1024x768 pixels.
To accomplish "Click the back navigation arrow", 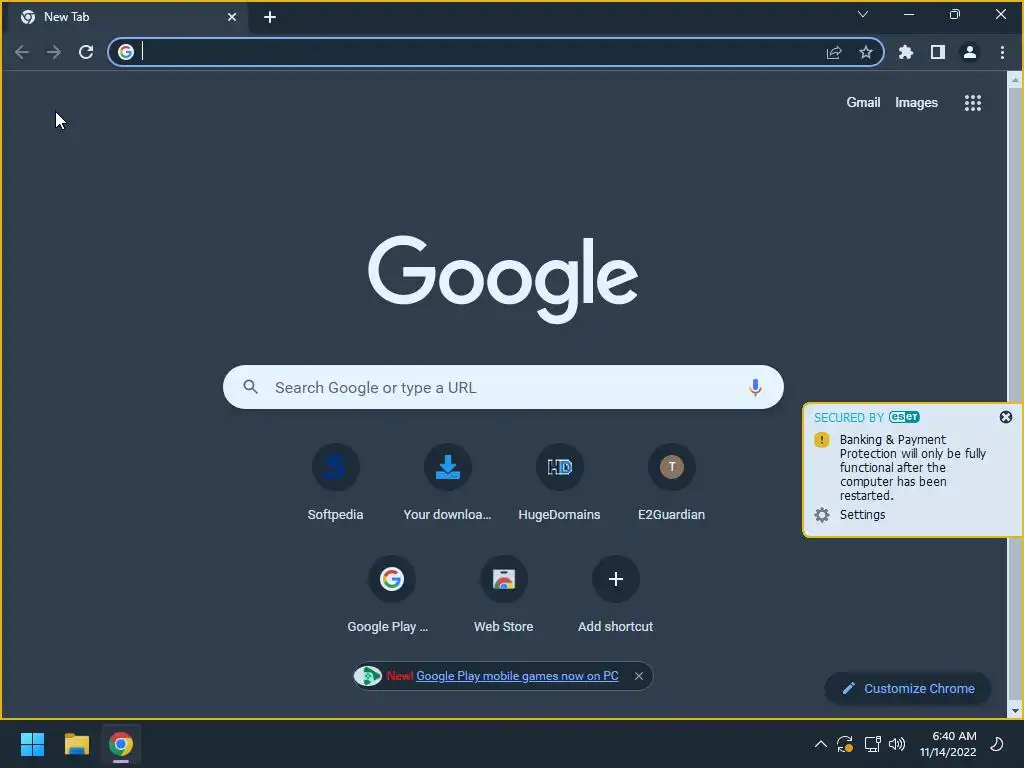I will point(22,52).
